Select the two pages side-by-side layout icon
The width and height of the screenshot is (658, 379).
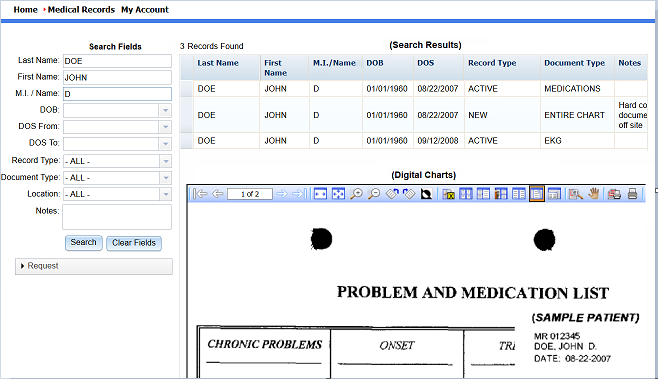click(519, 193)
